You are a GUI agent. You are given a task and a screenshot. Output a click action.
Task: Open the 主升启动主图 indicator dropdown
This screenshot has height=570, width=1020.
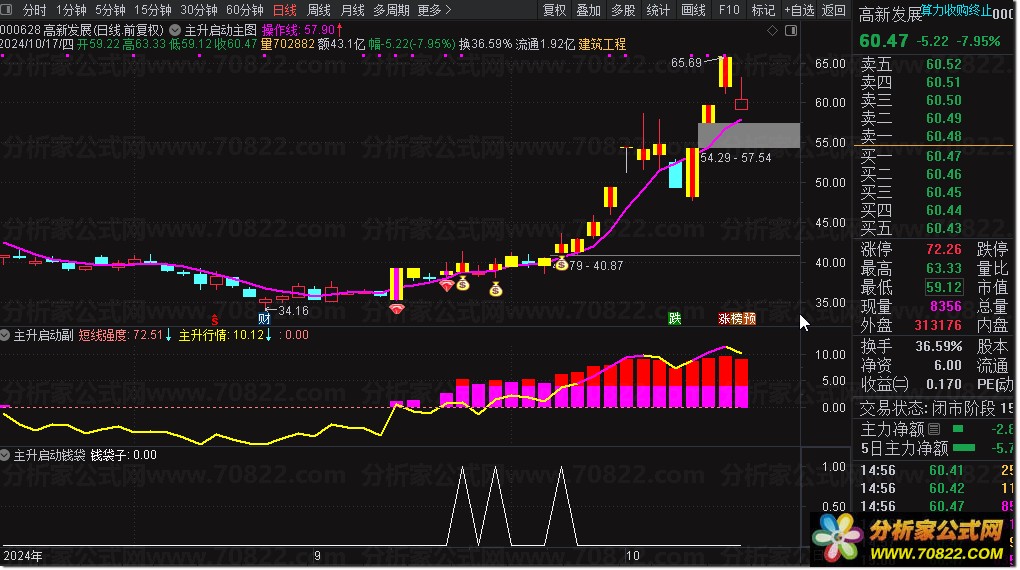coord(175,30)
